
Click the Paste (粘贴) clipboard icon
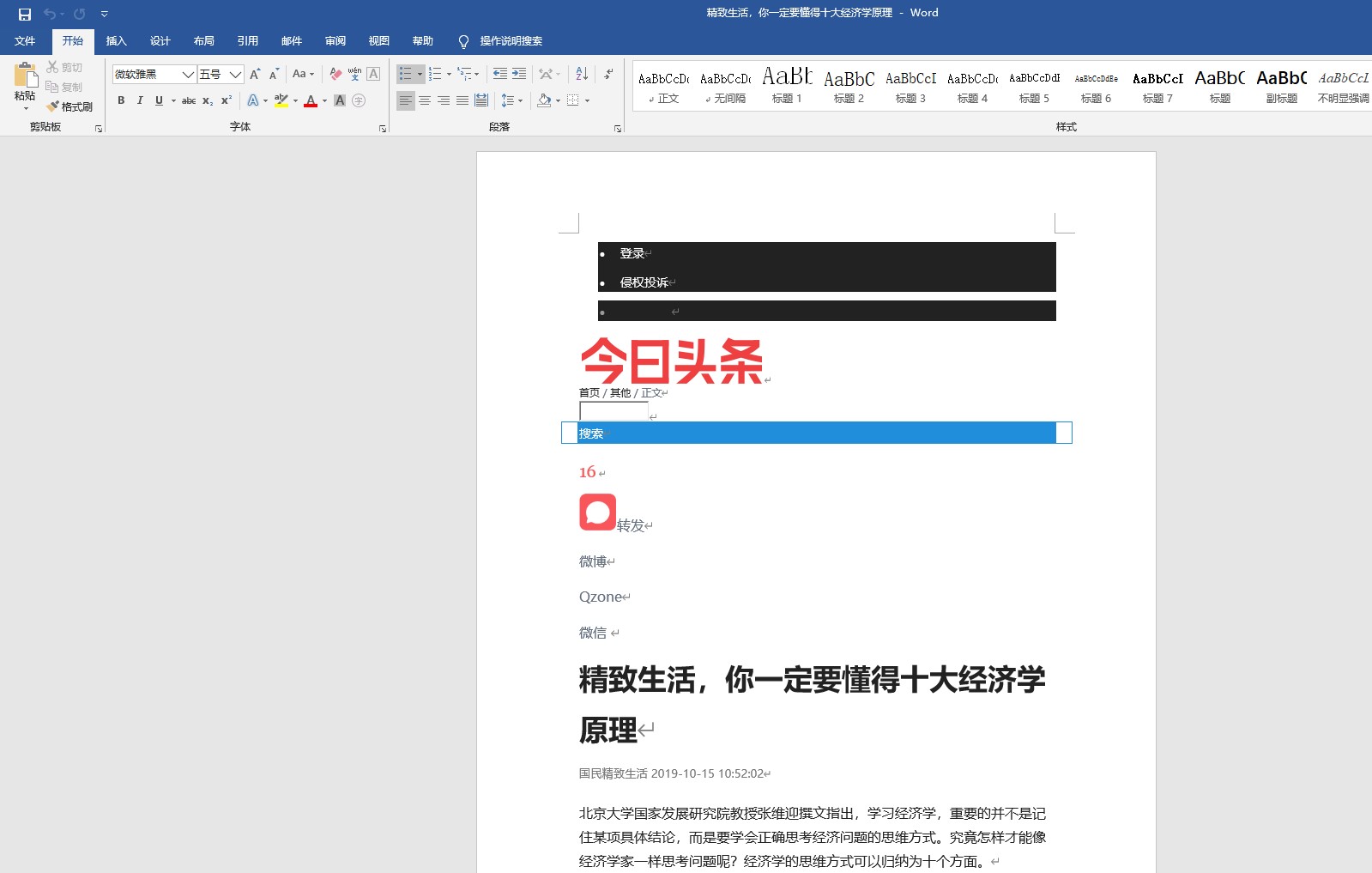26,75
